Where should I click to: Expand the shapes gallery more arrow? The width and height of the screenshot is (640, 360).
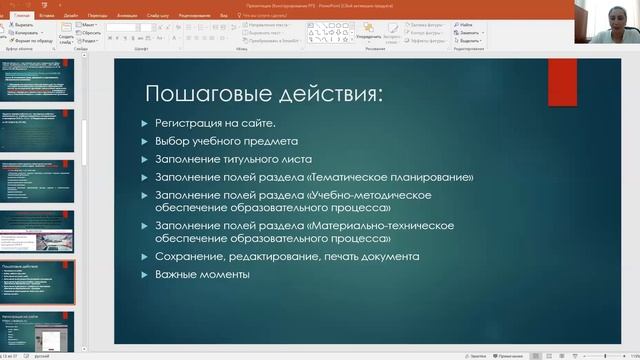pos(352,40)
